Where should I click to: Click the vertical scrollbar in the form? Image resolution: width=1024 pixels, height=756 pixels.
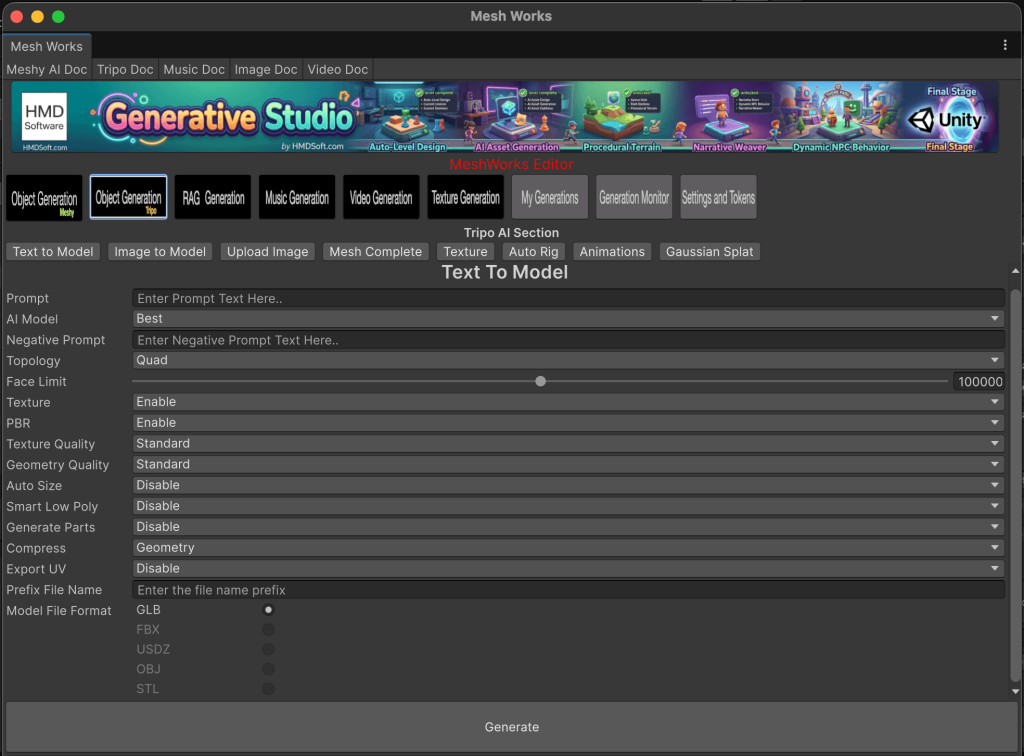click(1015, 484)
